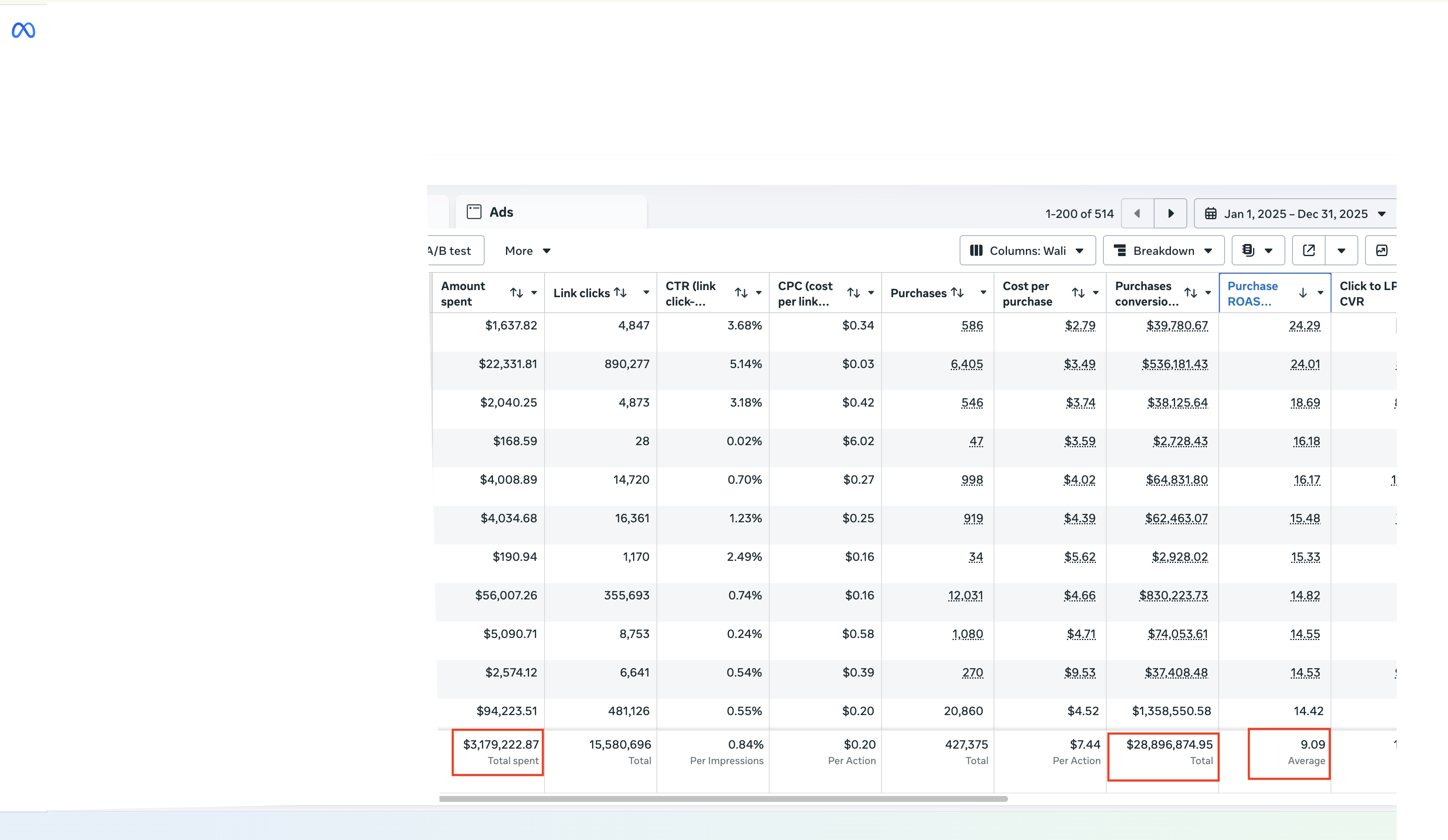Image resolution: width=1448 pixels, height=840 pixels.
Task: Open export options dropdown arrow
Action: (x=1342, y=251)
